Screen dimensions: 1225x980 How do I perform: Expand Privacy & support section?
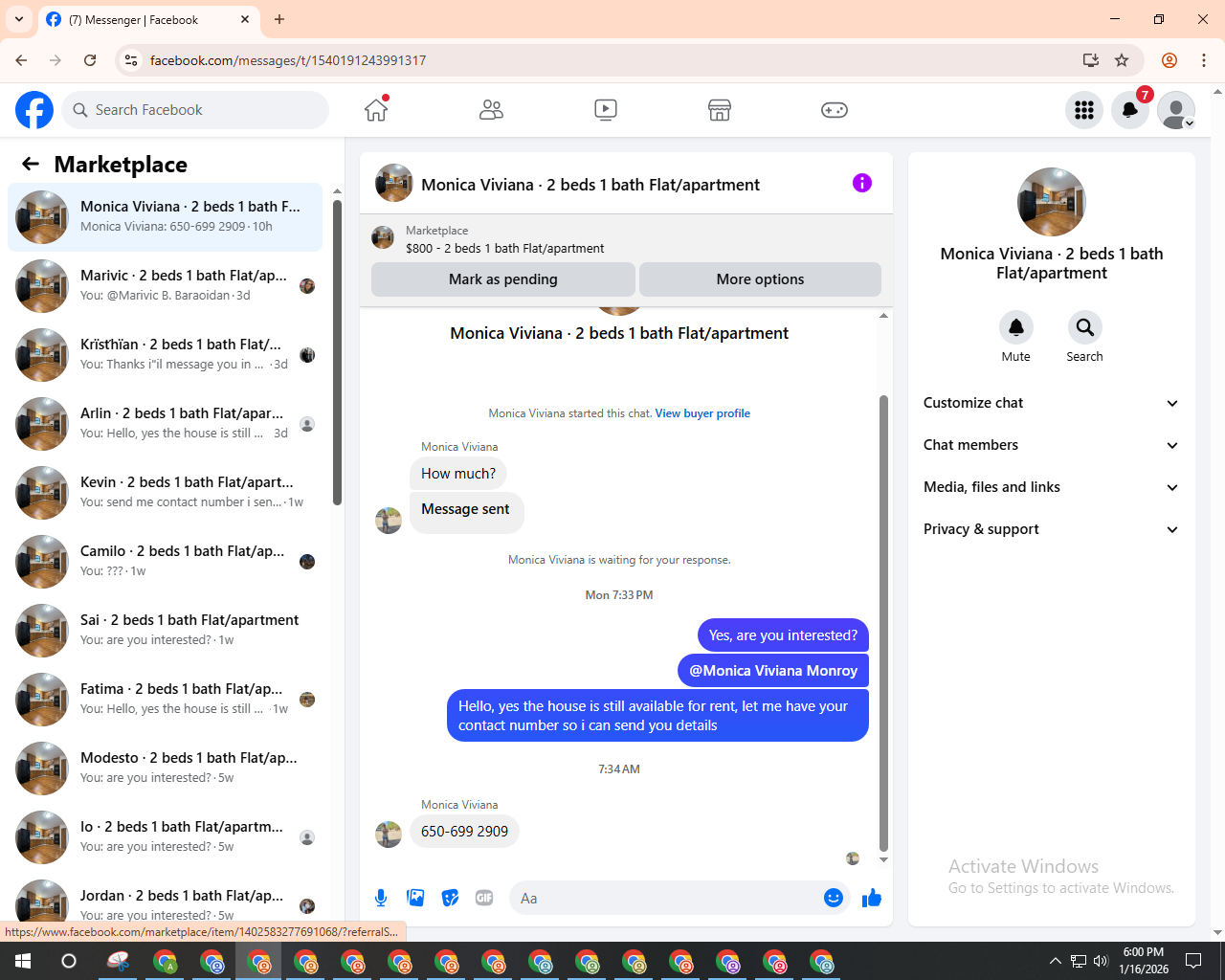point(1051,529)
